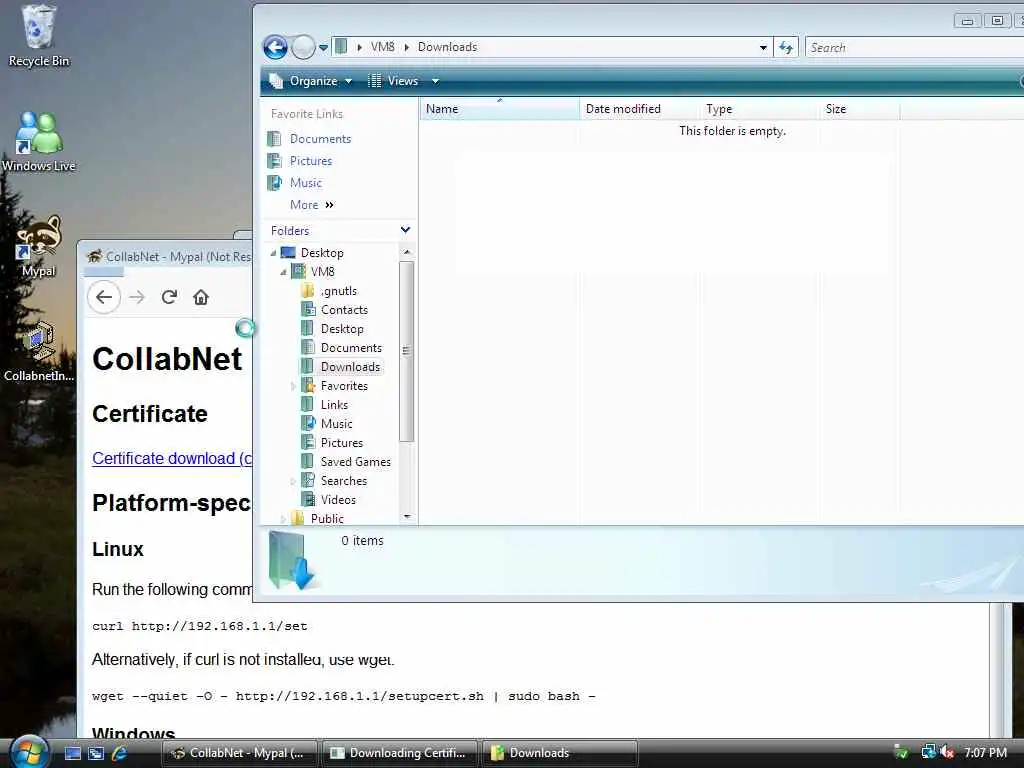
Task: Sort by the Name column header
Action: (500, 109)
